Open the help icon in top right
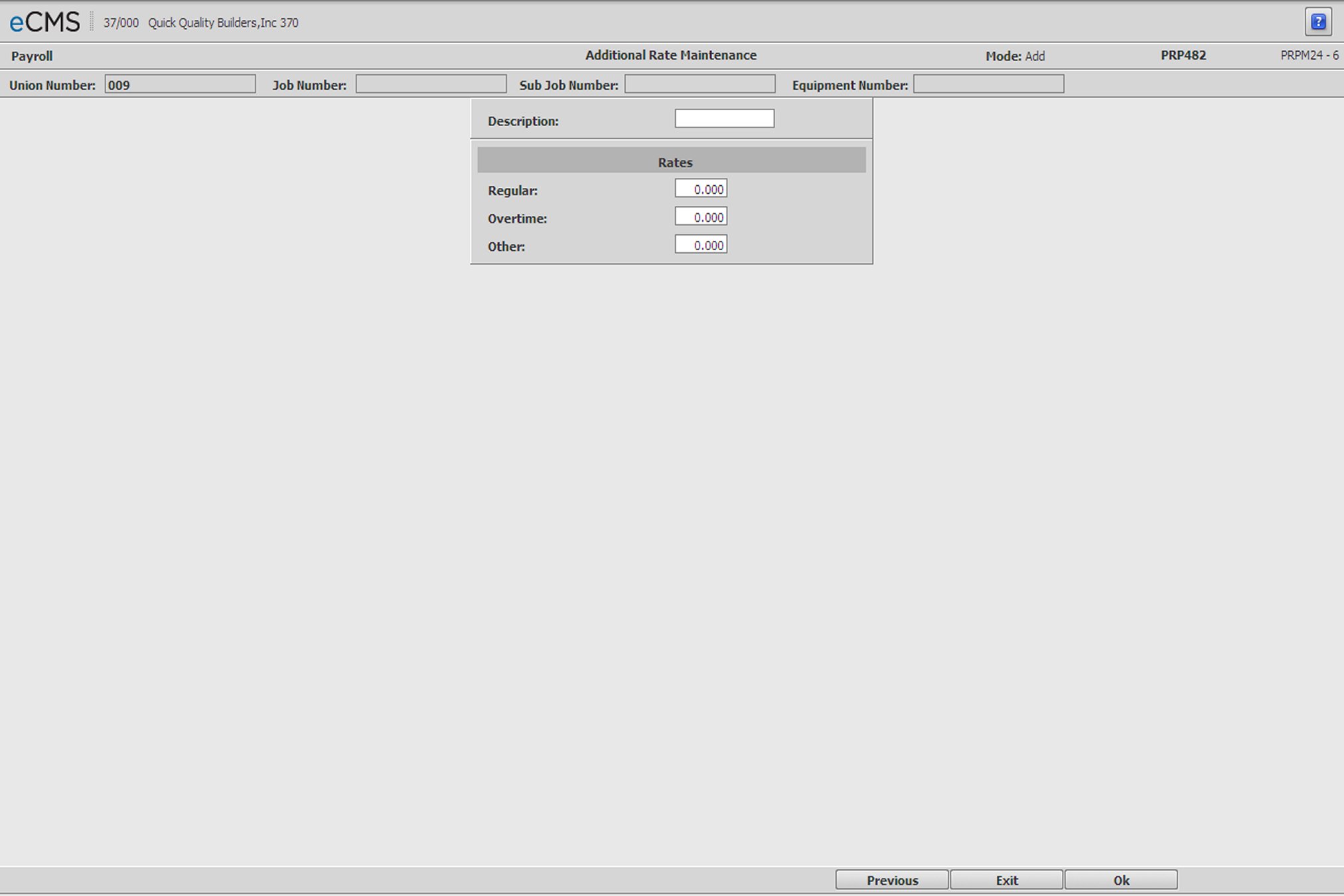This screenshot has width=1344, height=896. 1320,21
